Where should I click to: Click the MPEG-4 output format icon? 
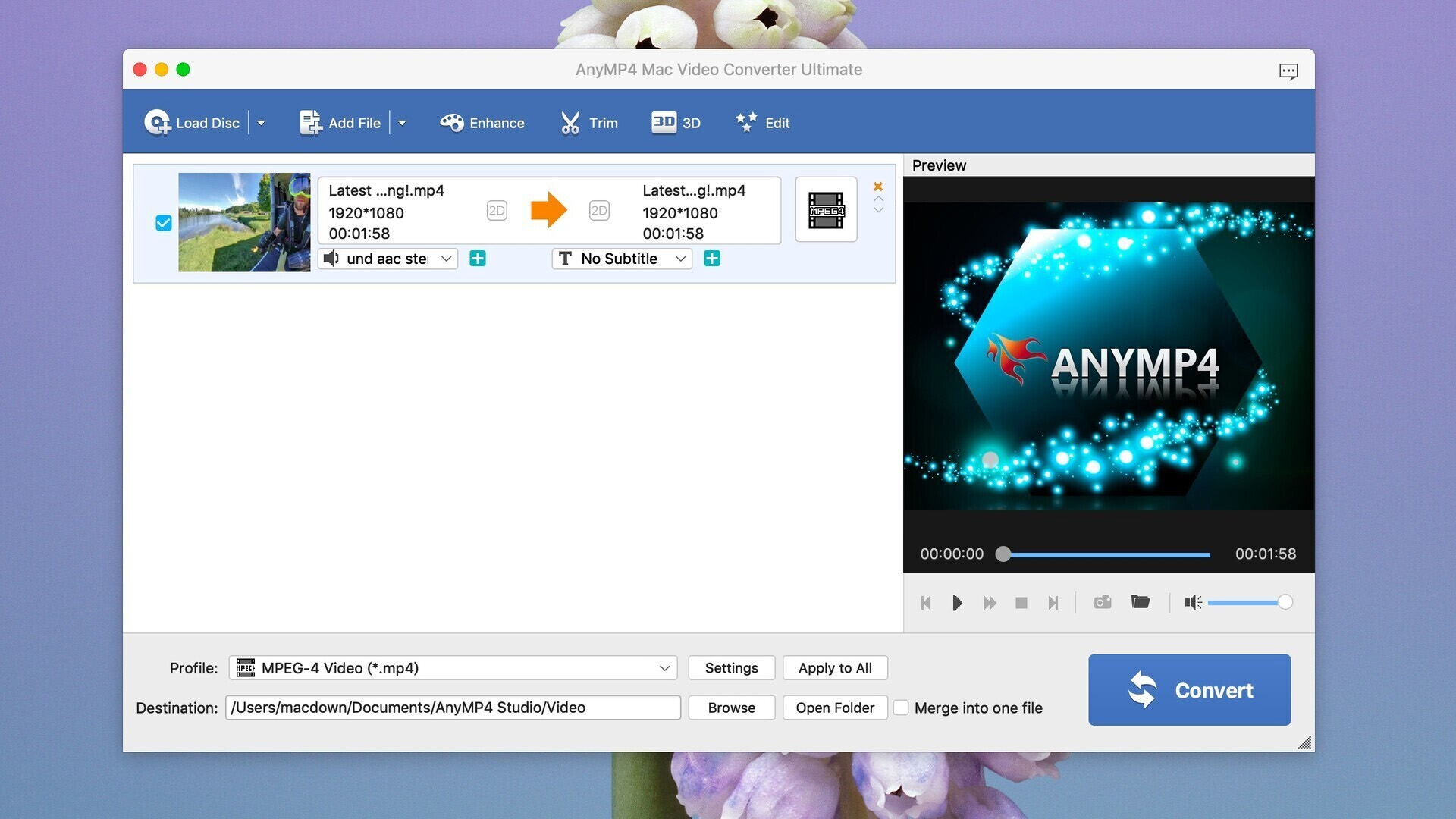[824, 209]
